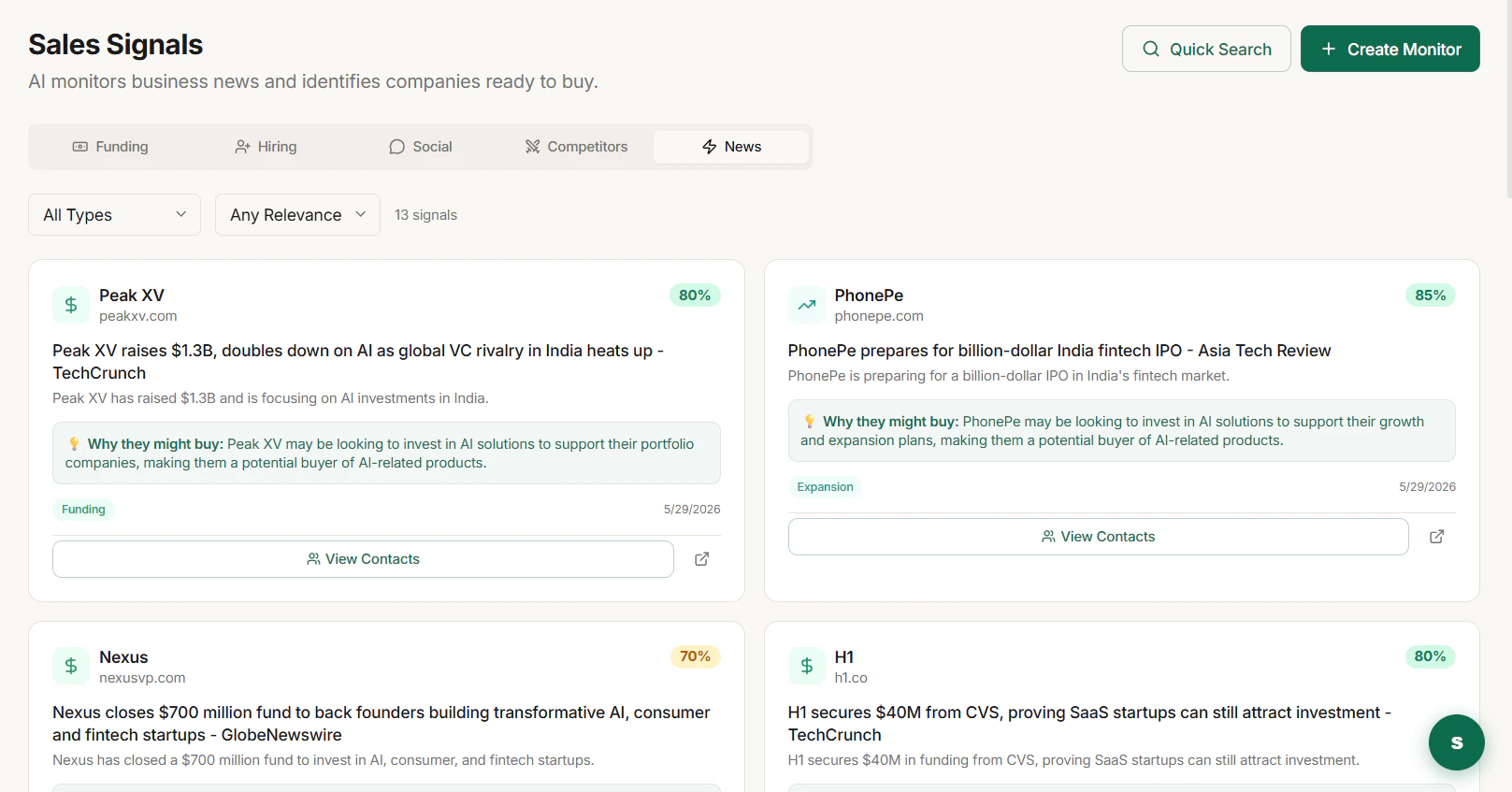The width and height of the screenshot is (1512, 792).
Task: Click the Expansion tag on PhonePe card
Action: coord(825,487)
